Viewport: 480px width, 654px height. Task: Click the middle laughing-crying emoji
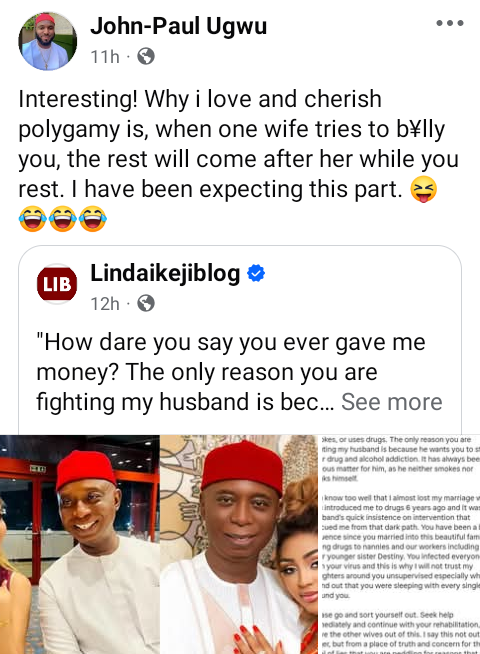click(x=63, y=219)
